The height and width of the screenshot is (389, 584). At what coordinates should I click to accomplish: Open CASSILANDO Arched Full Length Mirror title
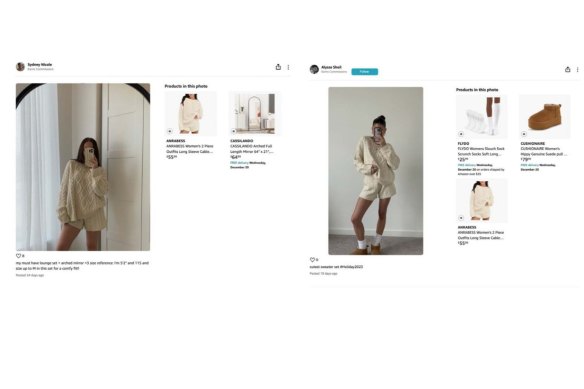pyautogui.click(x=252, y=149)
